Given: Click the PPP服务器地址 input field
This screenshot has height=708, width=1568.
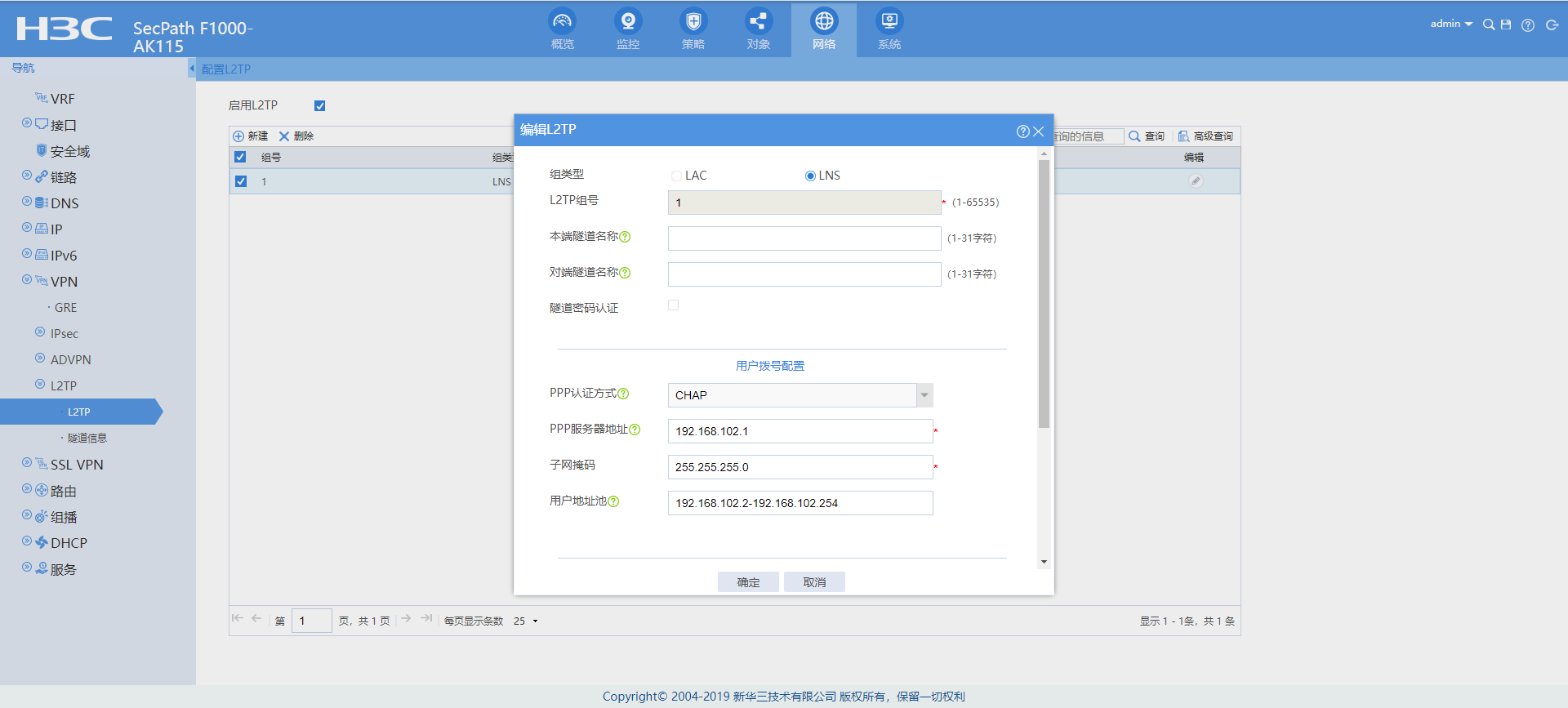Looking at the screenshot, I should tap(800, 431).
